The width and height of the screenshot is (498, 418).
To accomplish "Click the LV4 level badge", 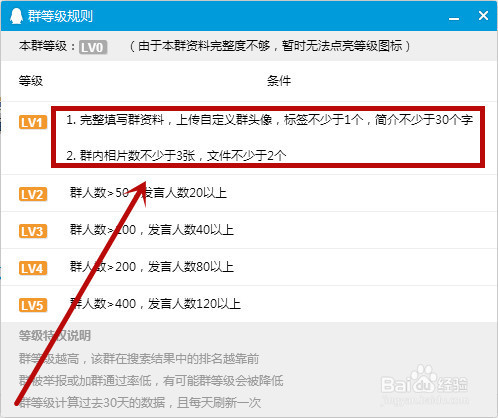I will [33, 268].
